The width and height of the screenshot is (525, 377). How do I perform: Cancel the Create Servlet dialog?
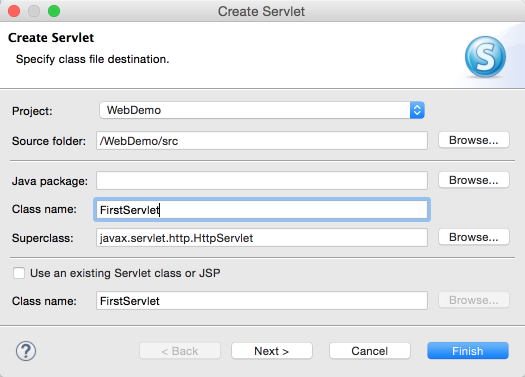[x=370, y=351]
